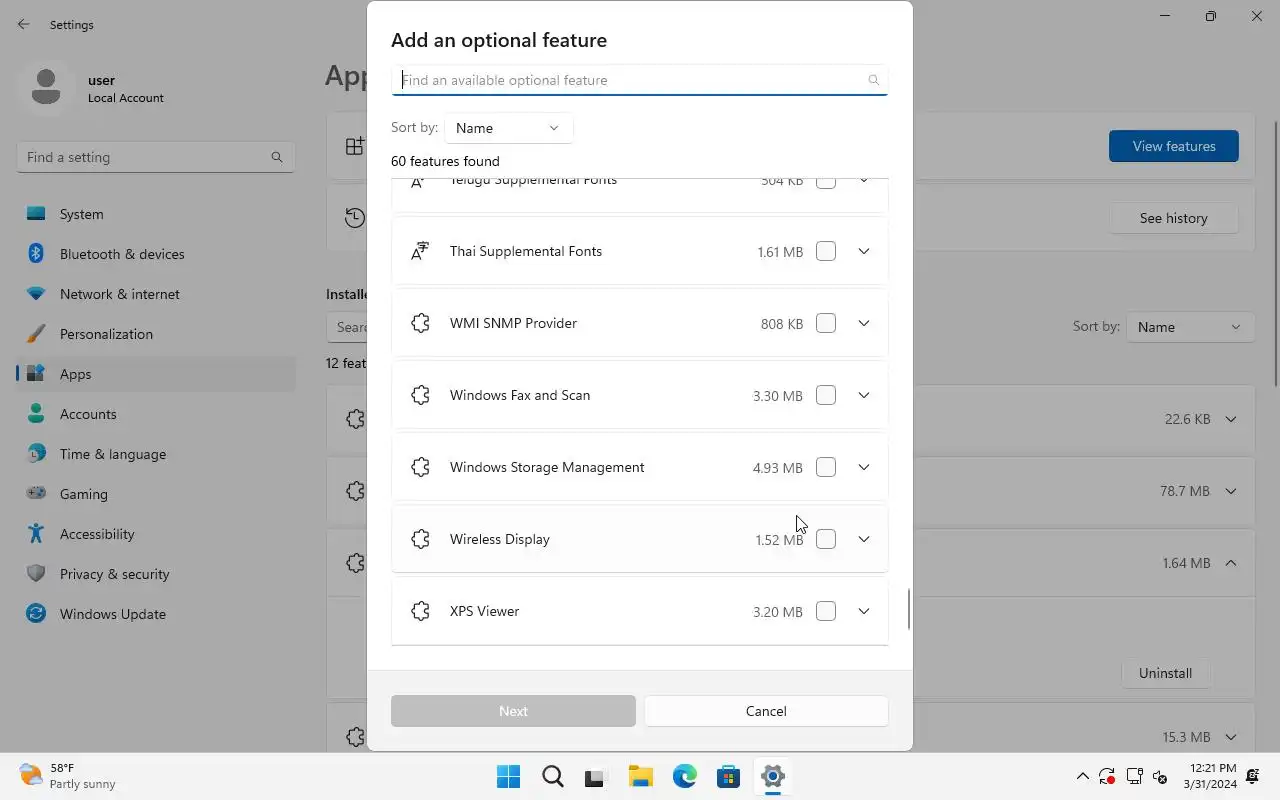Open the clock and date on the taskbar
The width and height of the screenshot is (1280, 800).
coord(1213,776)
